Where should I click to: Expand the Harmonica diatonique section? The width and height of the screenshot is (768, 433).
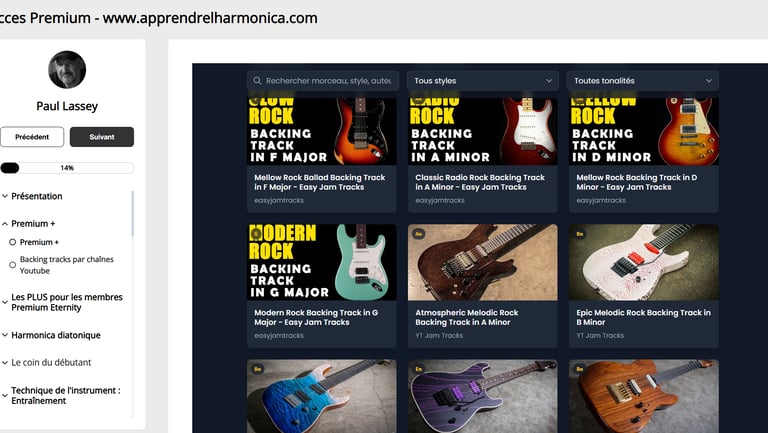51,335
